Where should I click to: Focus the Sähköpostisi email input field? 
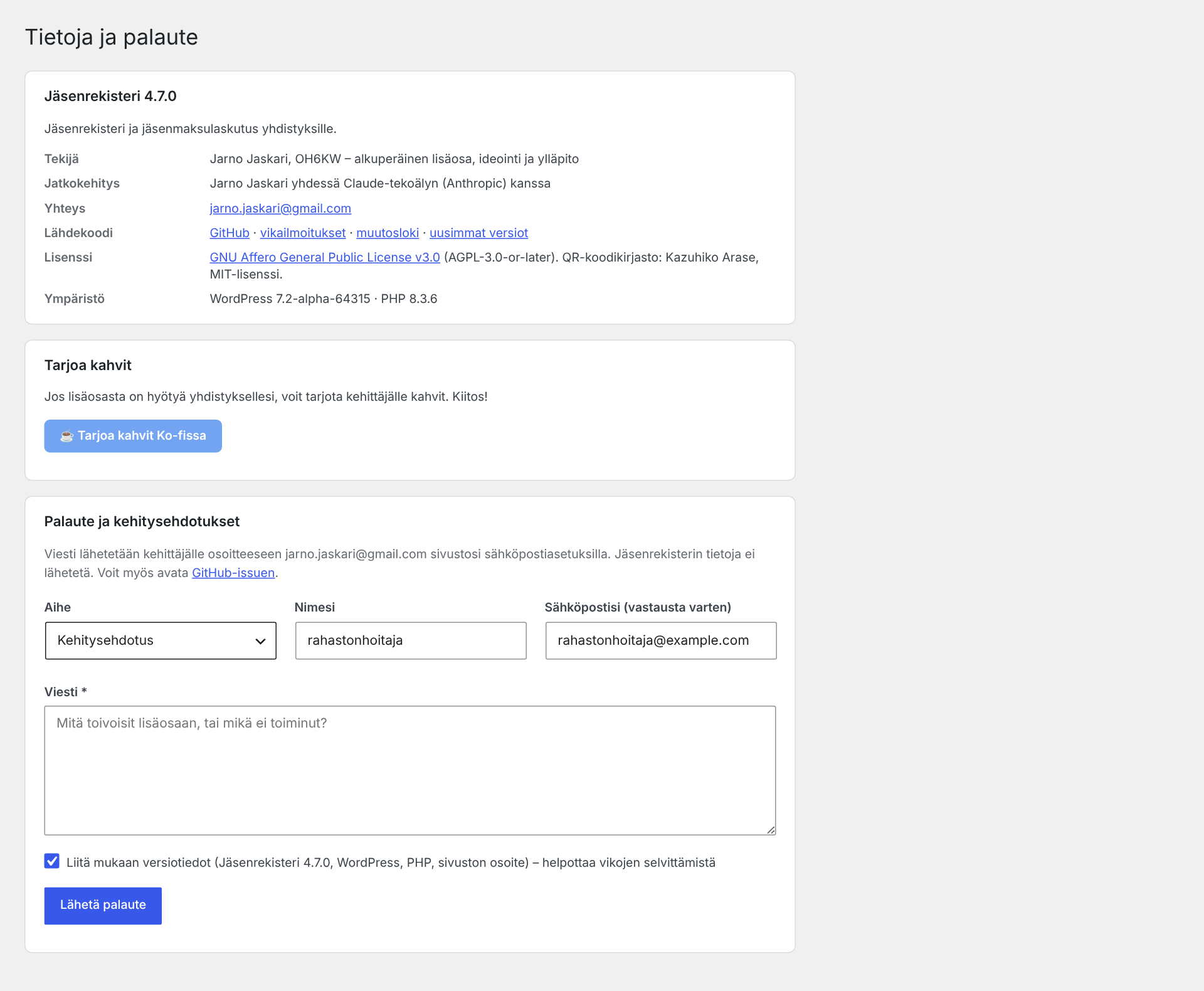click(661, 640)
